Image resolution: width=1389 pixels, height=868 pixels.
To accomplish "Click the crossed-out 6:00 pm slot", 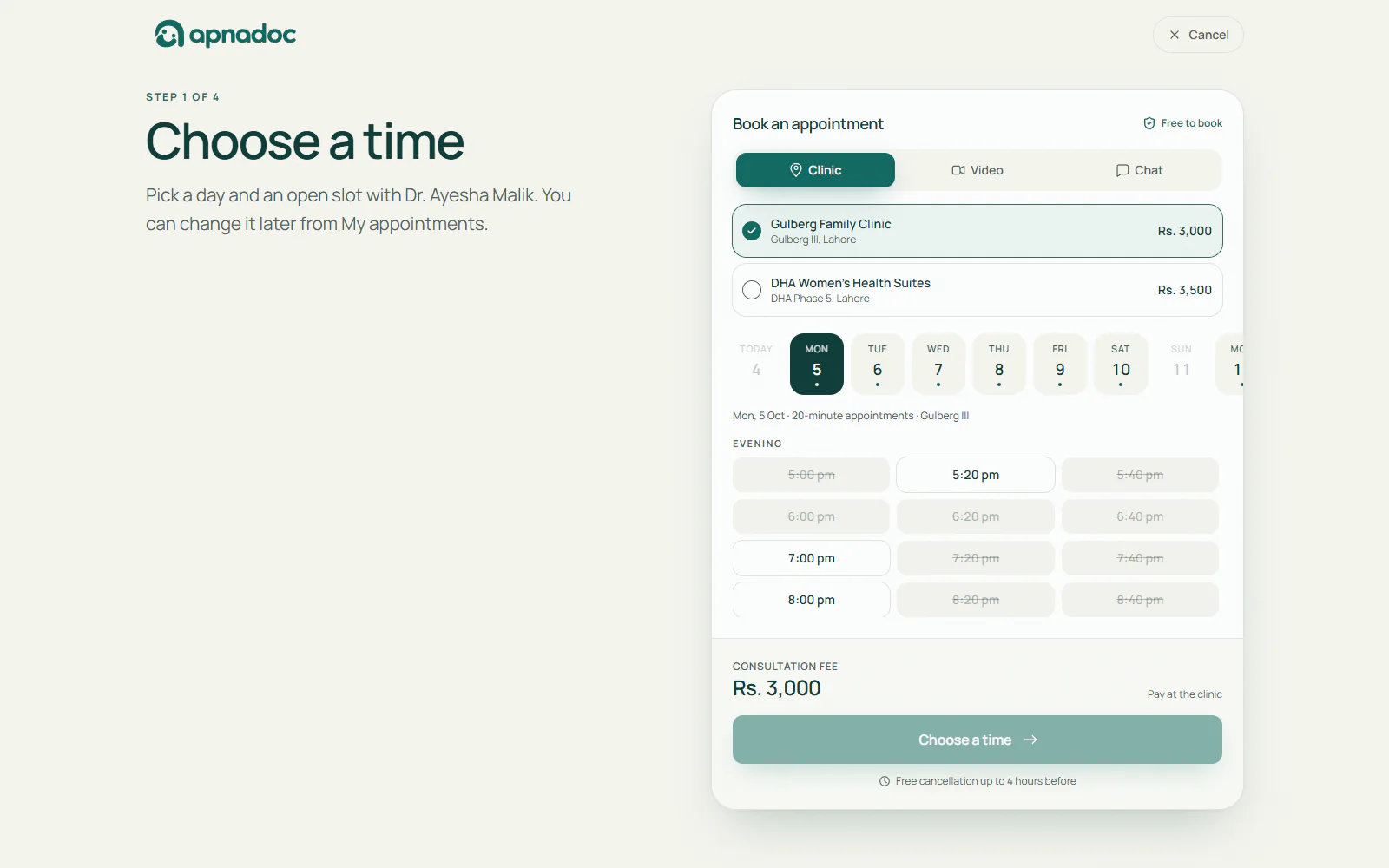I will coord(812,516).
